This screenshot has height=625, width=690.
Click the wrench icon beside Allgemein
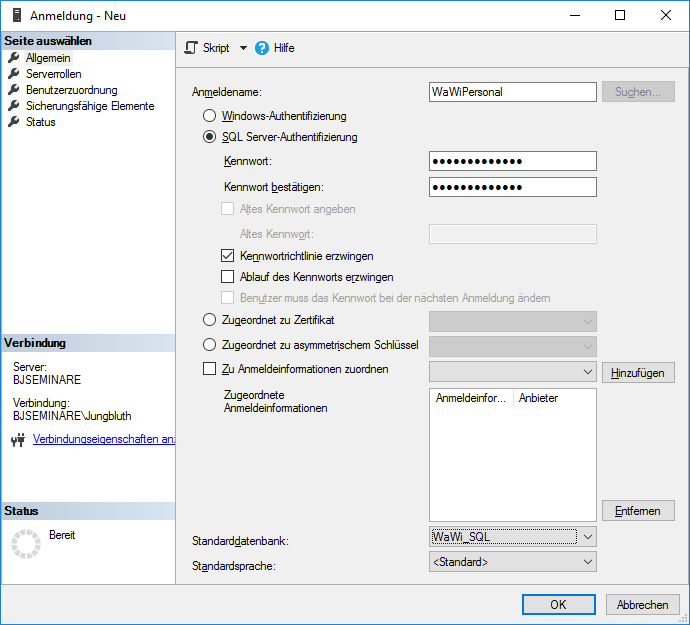click(14, 58)
